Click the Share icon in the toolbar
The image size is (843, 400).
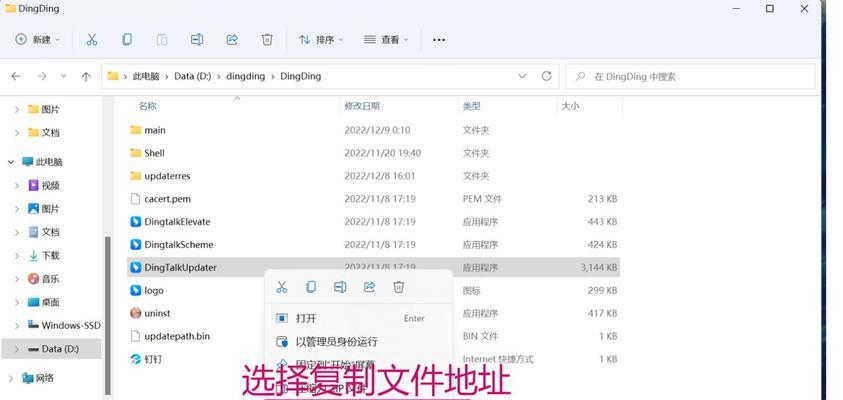(x=232, y=39)
